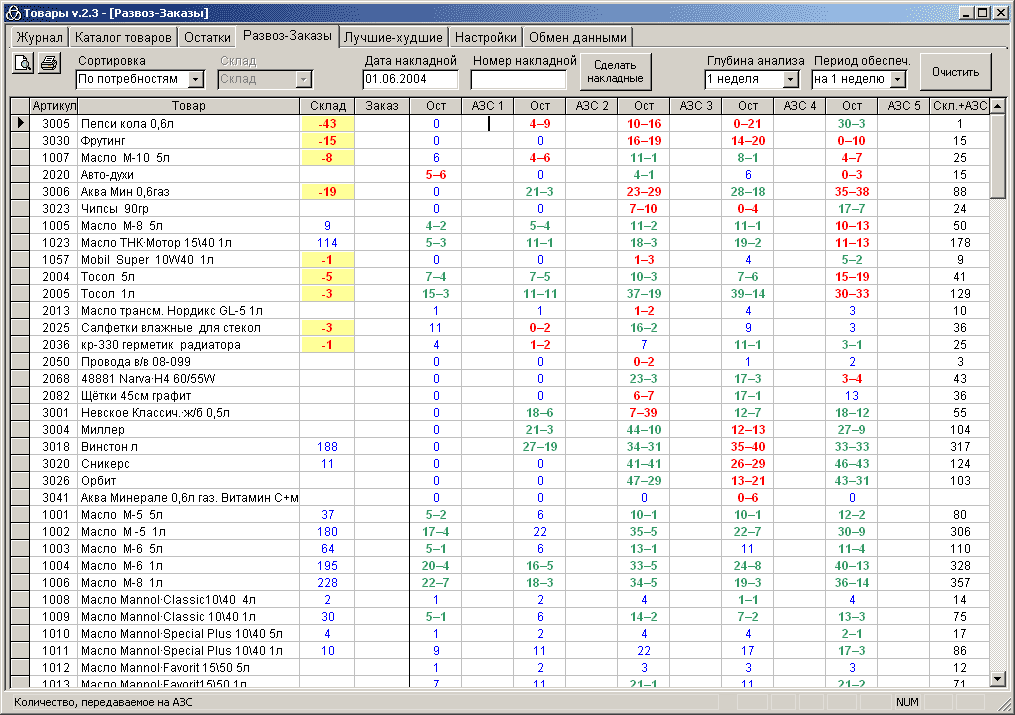Go to the Остатки tab

click(207, 38)
